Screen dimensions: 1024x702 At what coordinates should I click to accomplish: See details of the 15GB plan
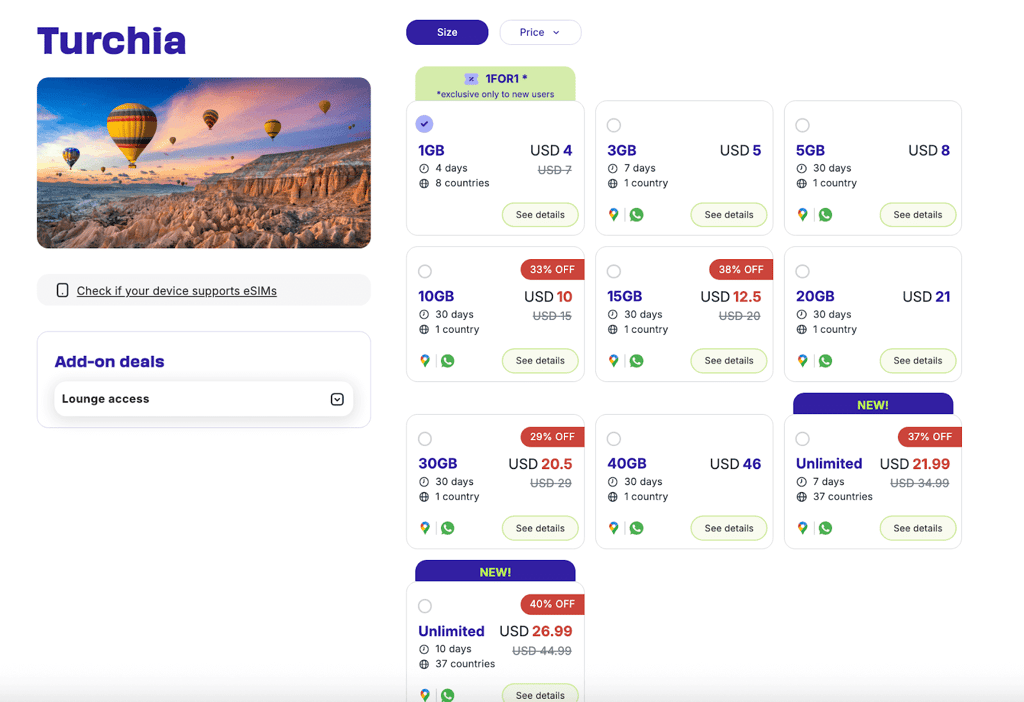point(729,360)
